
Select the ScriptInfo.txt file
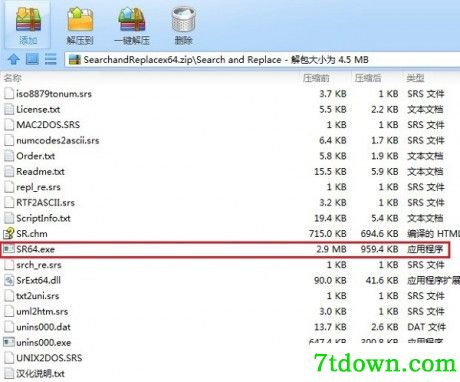tap(43, 218)
